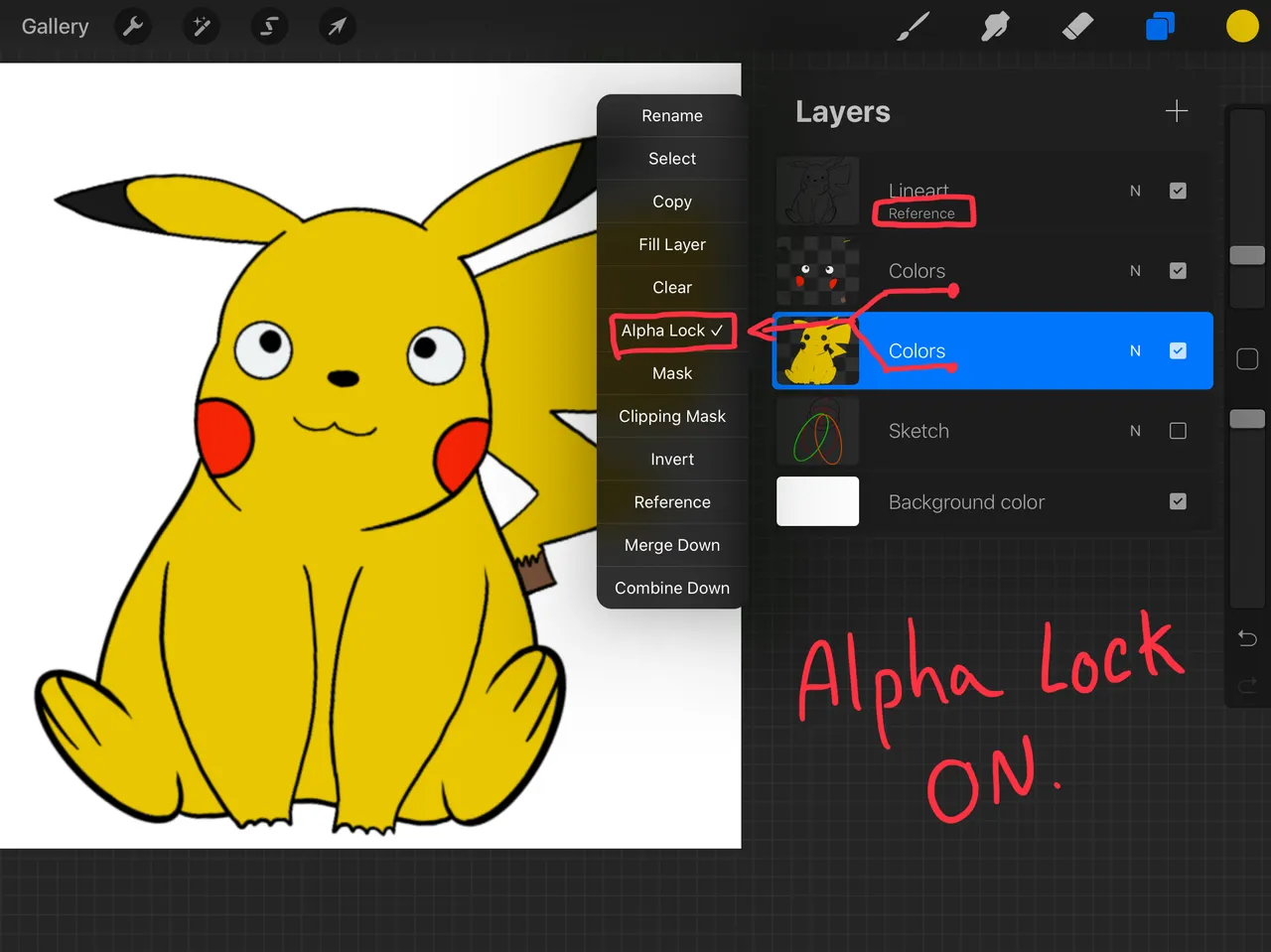This screenshot has height=952, width=1271.
Task: Open the Lineart layer thumbnail
Action: (x=817, y=191)
